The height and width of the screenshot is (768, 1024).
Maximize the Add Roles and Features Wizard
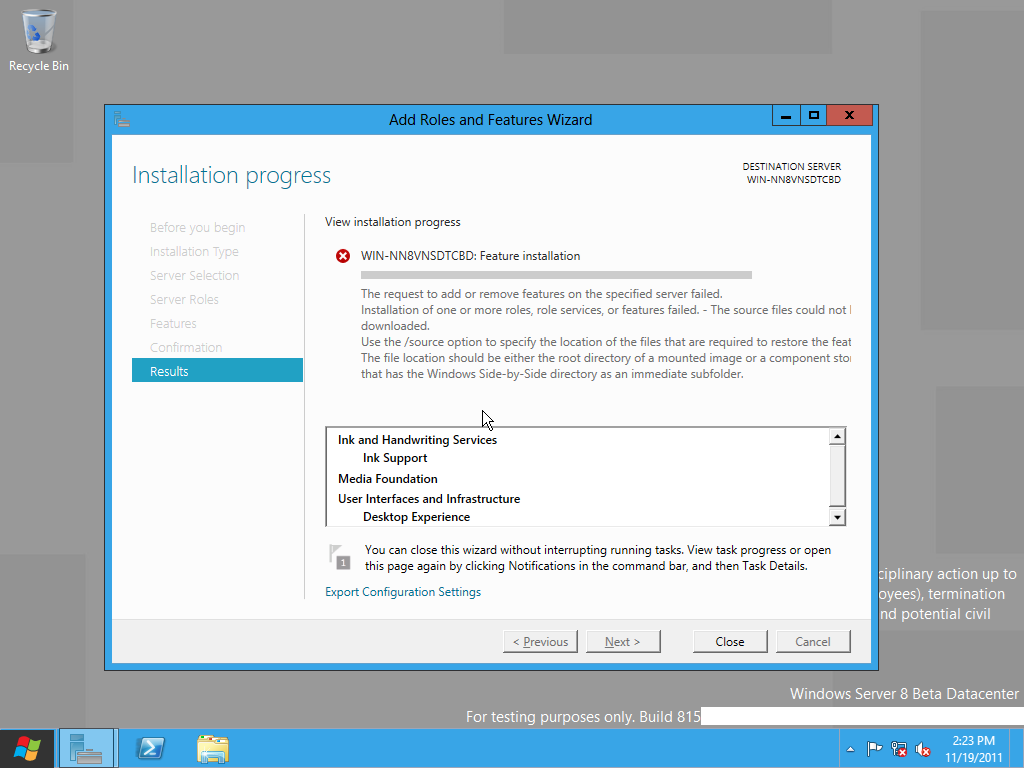pyautogui.click(x=814, y=116)
